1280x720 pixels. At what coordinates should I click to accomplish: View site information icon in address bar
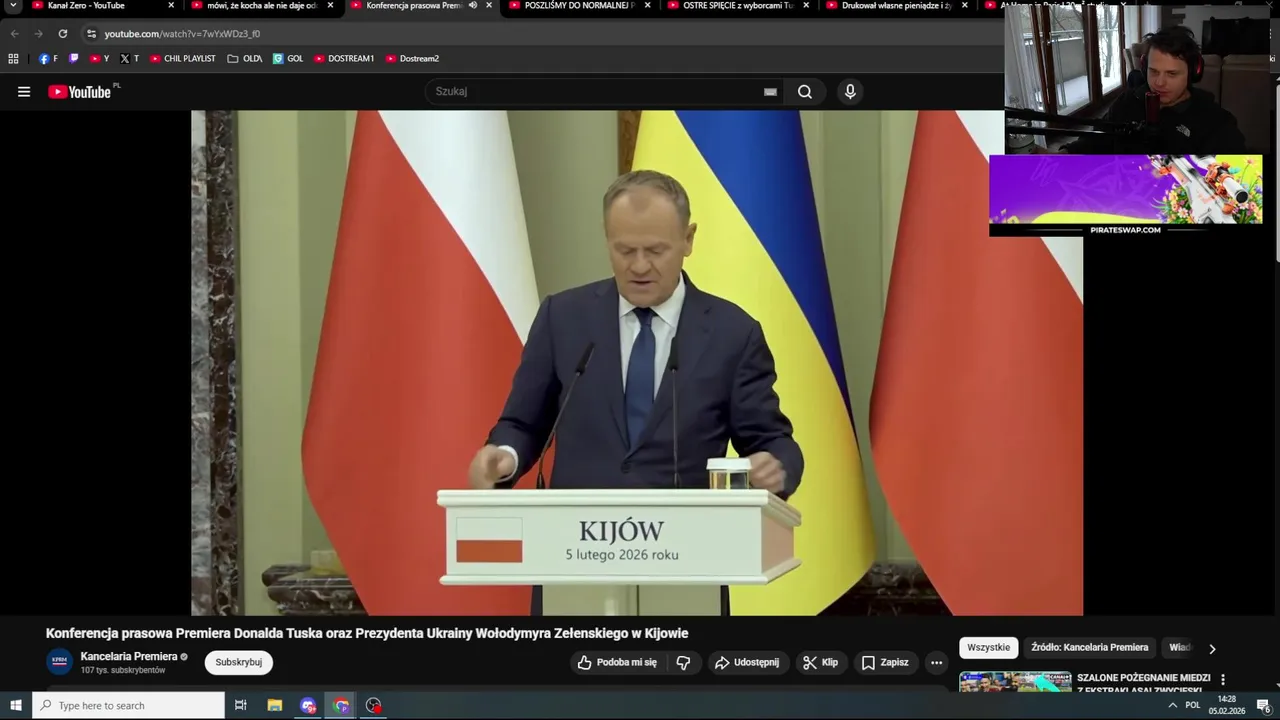(91, 33)
